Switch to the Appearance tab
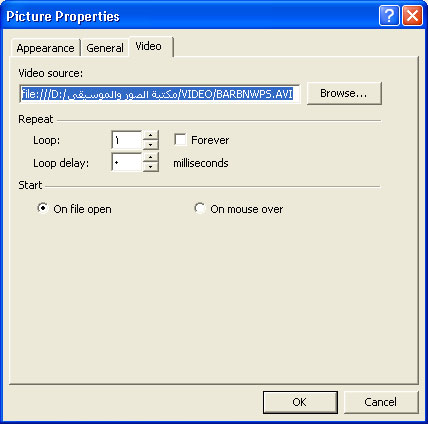The width and height of the screenshot is (428, 424). point(46,48)
